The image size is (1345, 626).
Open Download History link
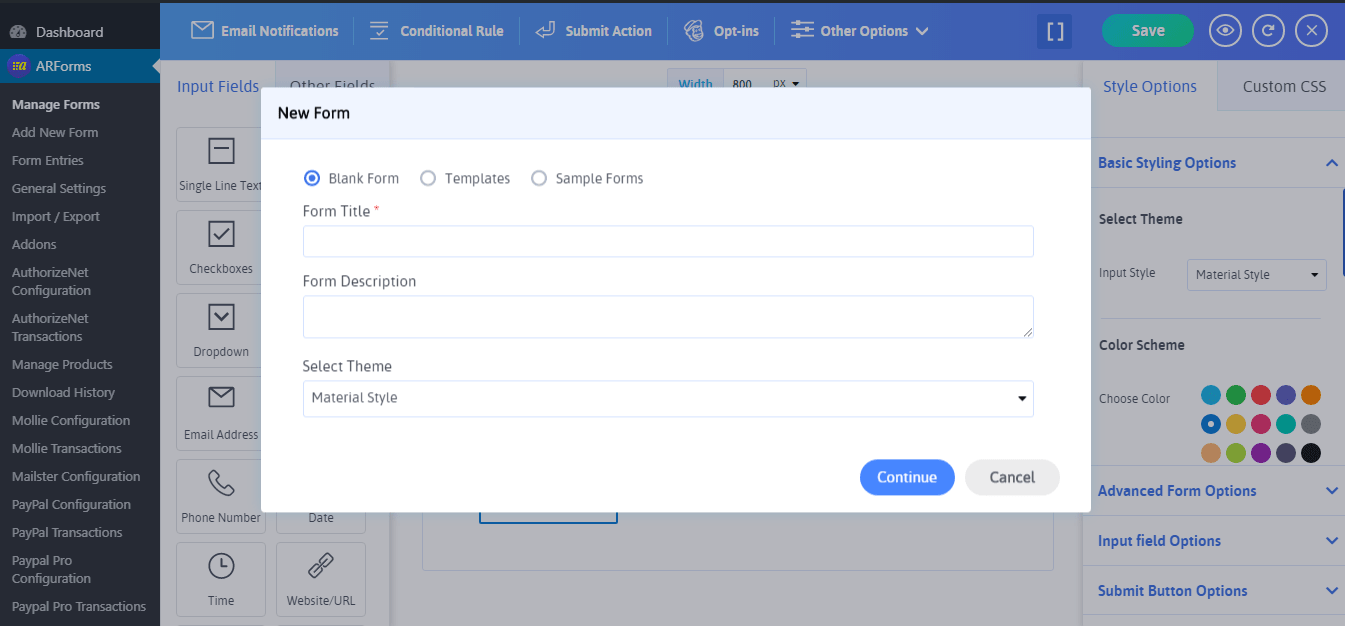[x=63, y=392]
